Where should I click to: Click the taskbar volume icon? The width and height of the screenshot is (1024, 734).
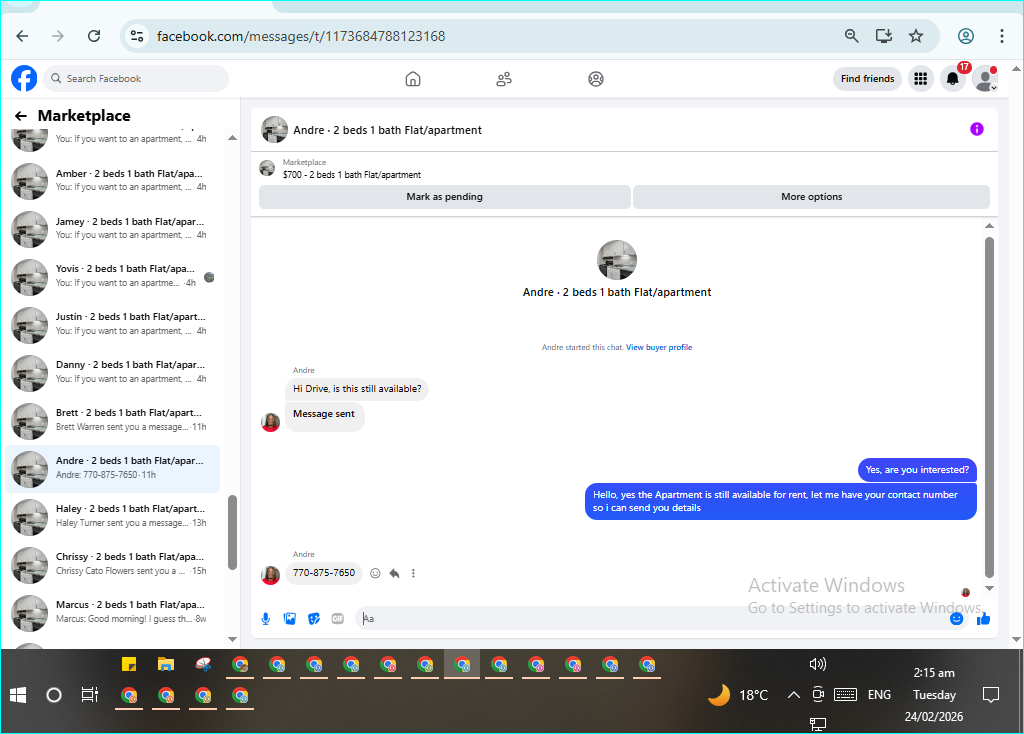coord(818,664)
